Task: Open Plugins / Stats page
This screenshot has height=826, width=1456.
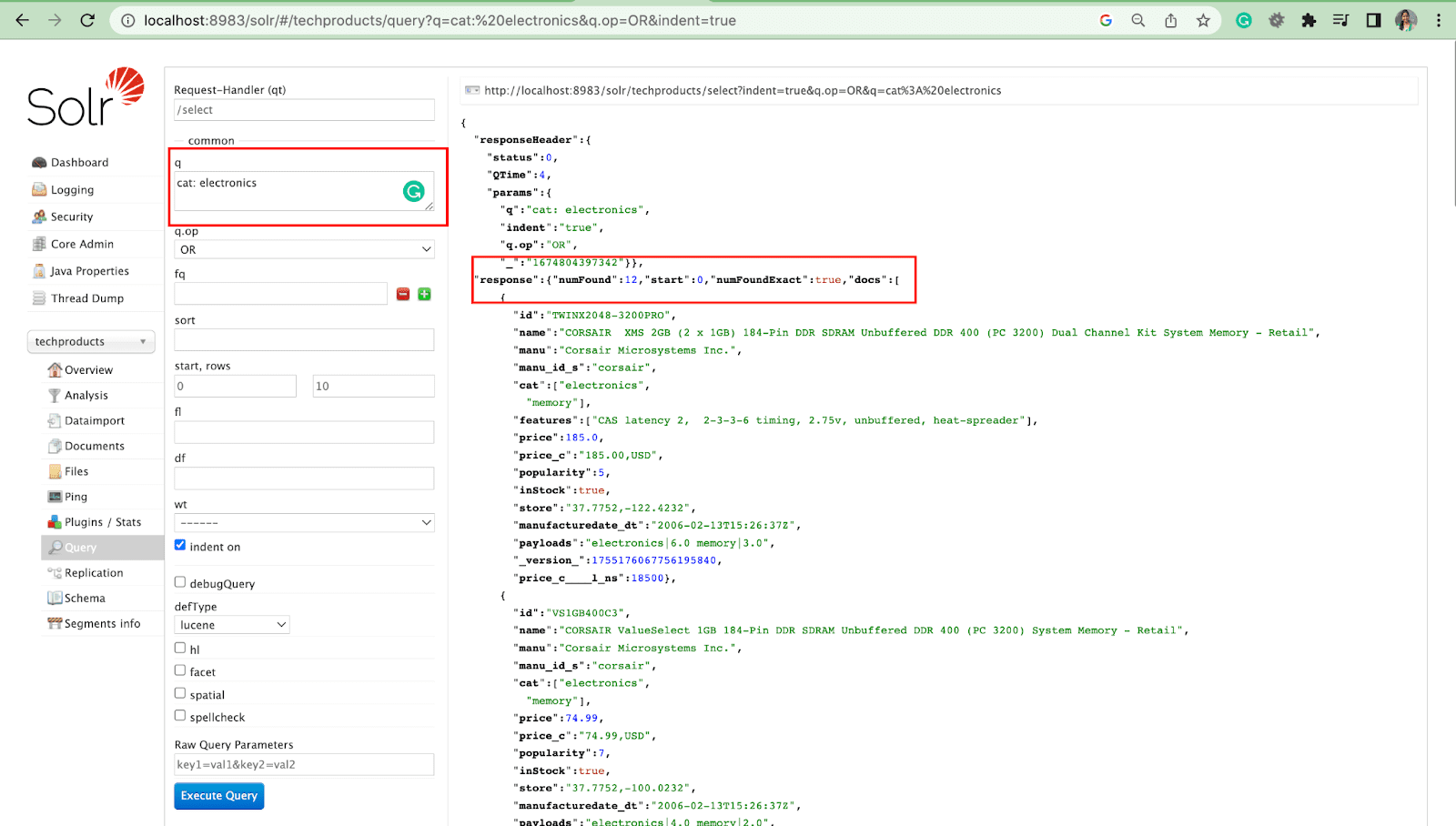Action: [102, 522]
